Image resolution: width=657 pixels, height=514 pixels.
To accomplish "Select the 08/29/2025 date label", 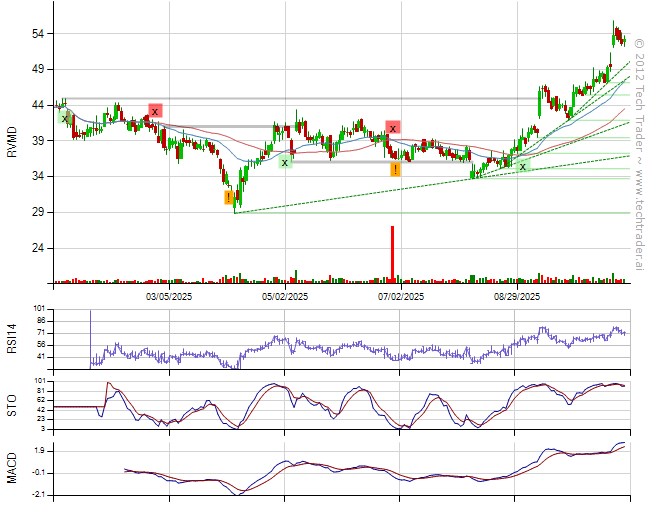I will coord(516,297).
